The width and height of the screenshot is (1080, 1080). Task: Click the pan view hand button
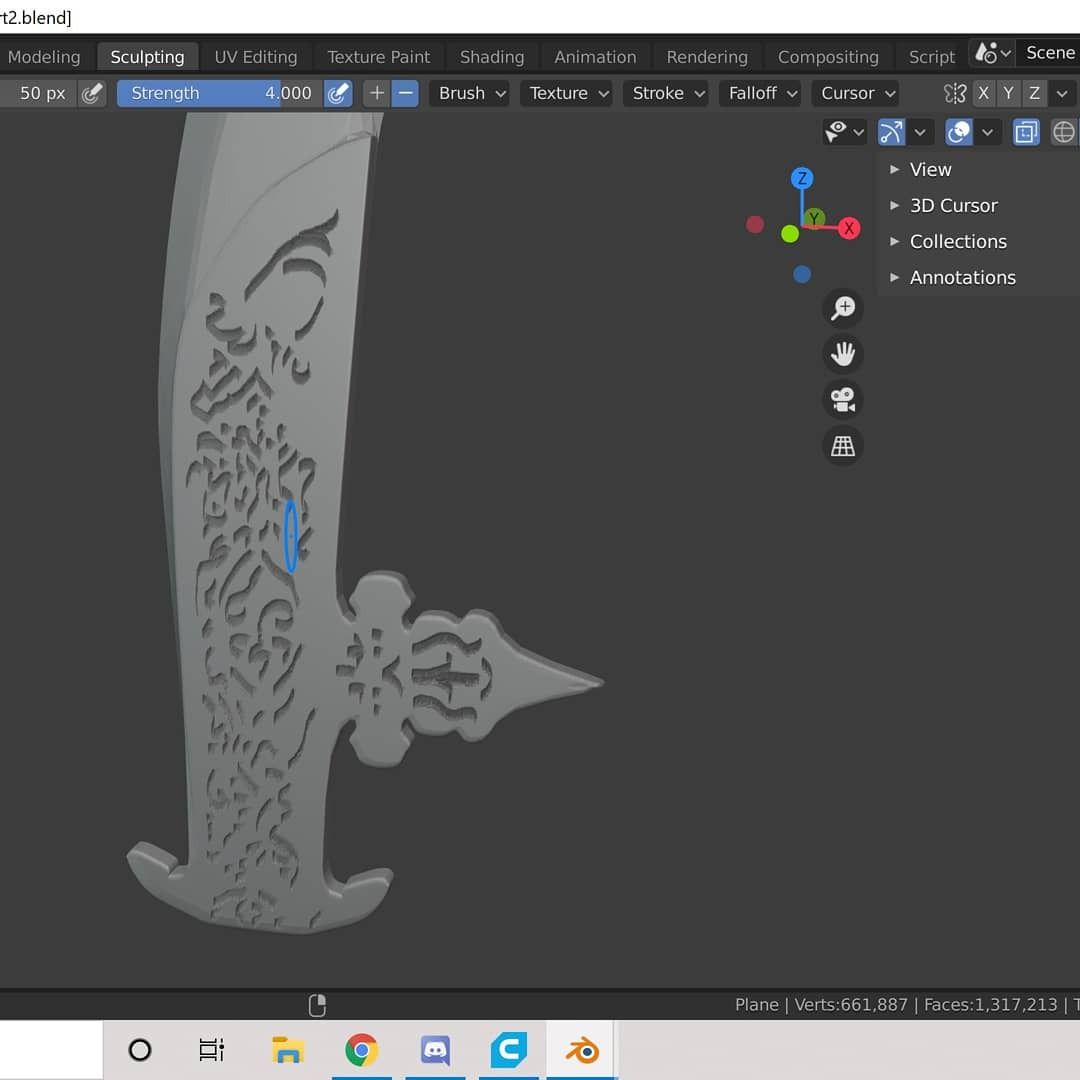coord(842,354)
